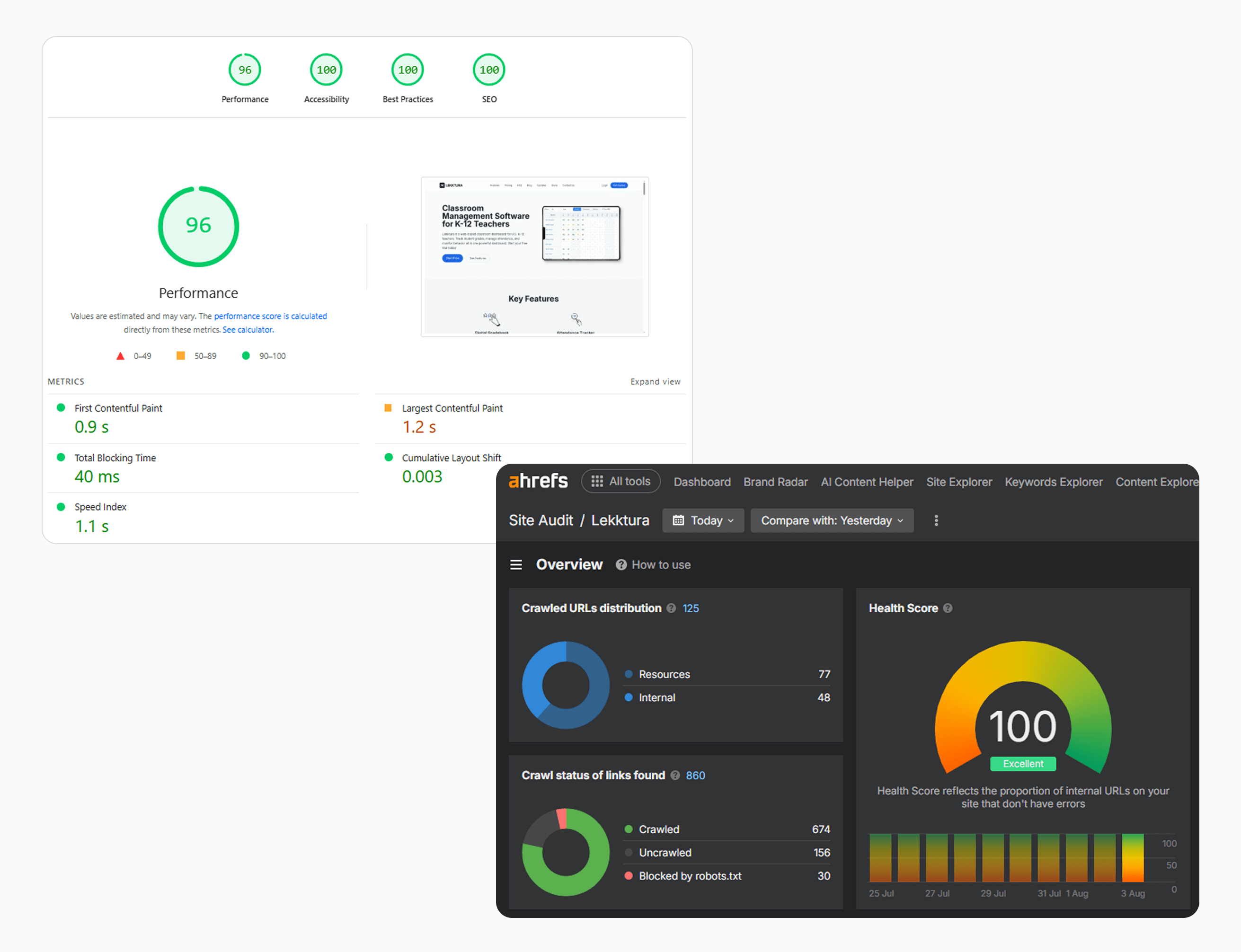The image size is (1241, 952).
Task: Click help icon beside Crawl status of links
Action: point(674,775)
